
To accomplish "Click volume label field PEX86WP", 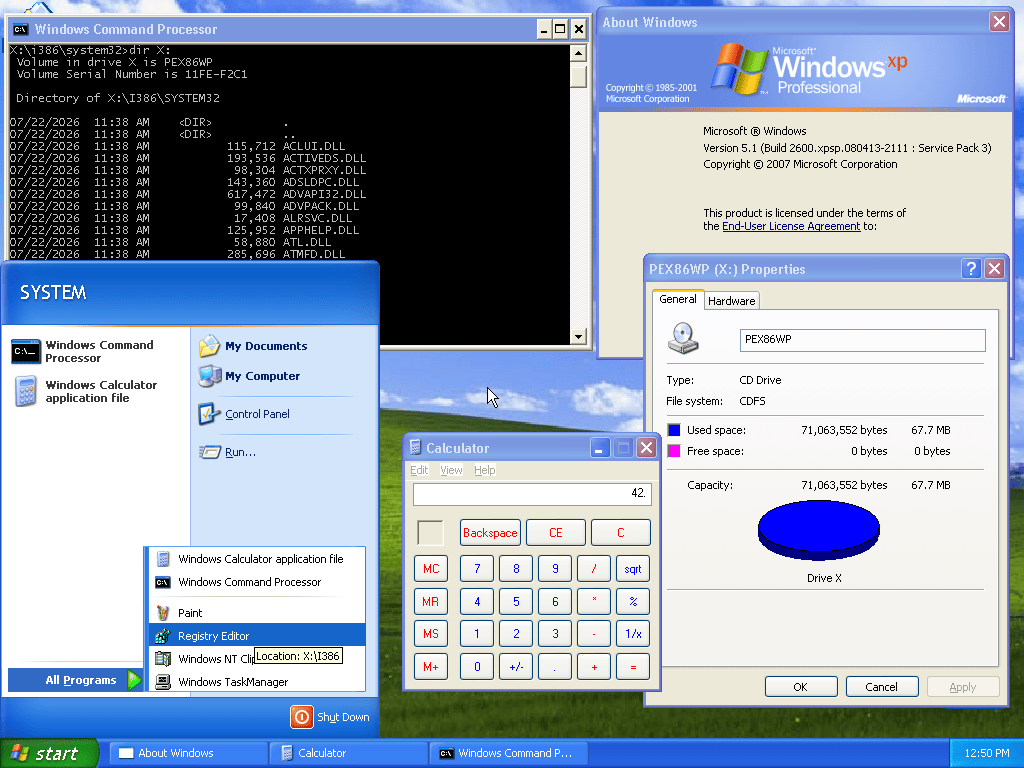I will pyautogui.click(x=862, y=340).
